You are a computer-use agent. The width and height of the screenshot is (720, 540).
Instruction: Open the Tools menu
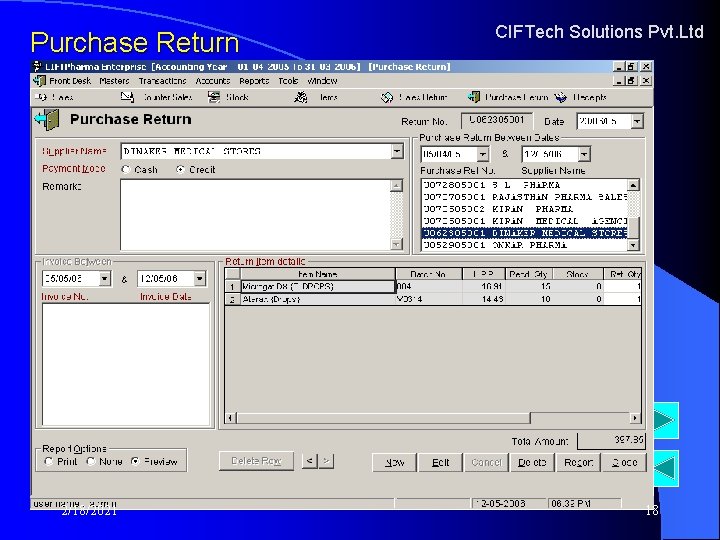[x=288, y=81]
